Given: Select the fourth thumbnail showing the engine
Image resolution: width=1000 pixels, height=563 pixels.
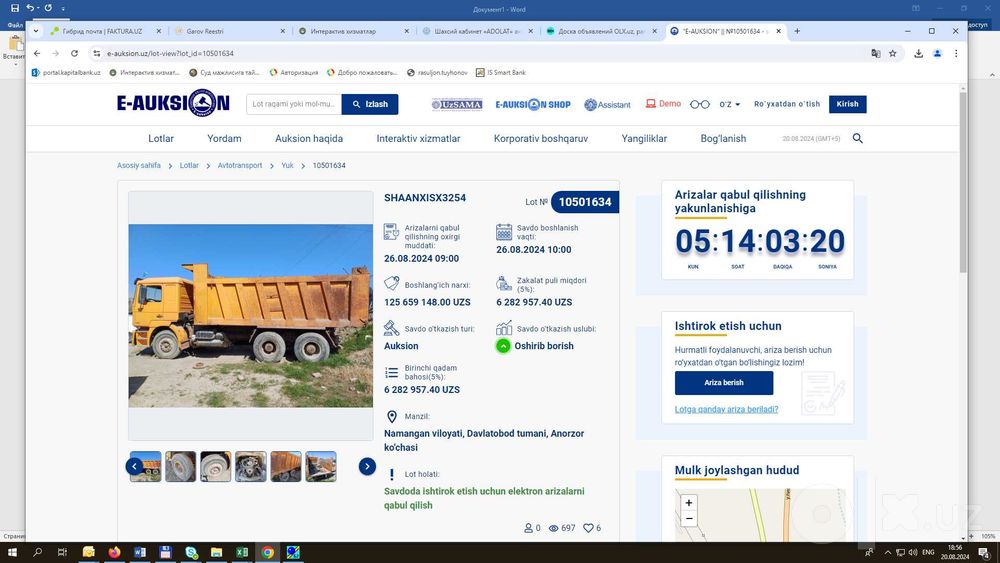Looking at the screenshot, I should click(x=251, y=467).
